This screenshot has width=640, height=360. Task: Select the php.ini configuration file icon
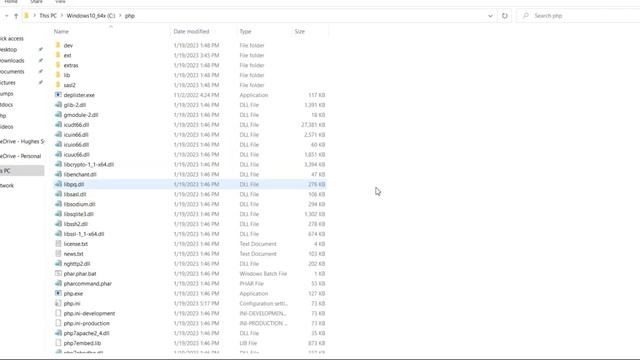pos(58,303)
